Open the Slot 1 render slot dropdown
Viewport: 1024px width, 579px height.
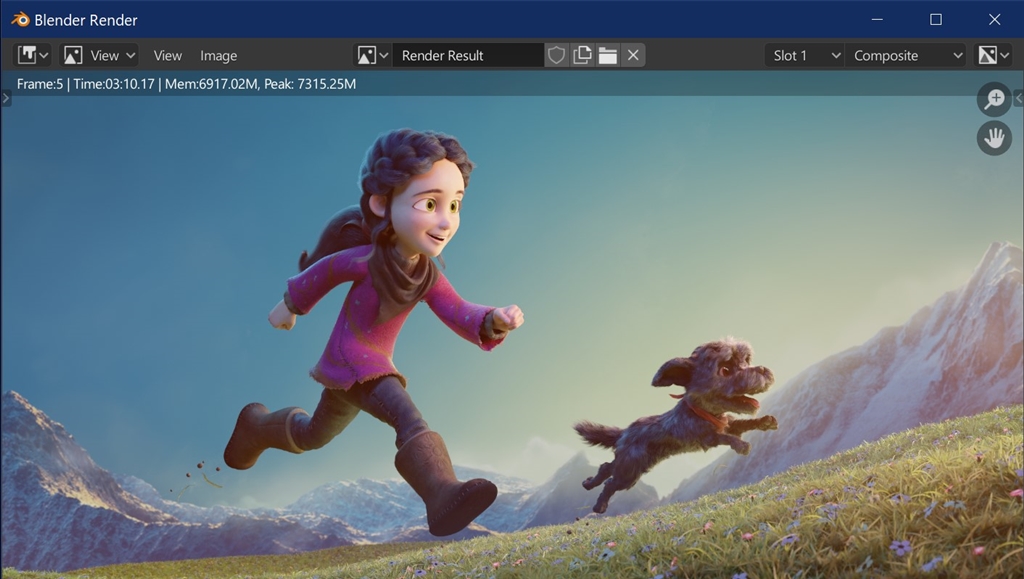click(x=805, y=55)
